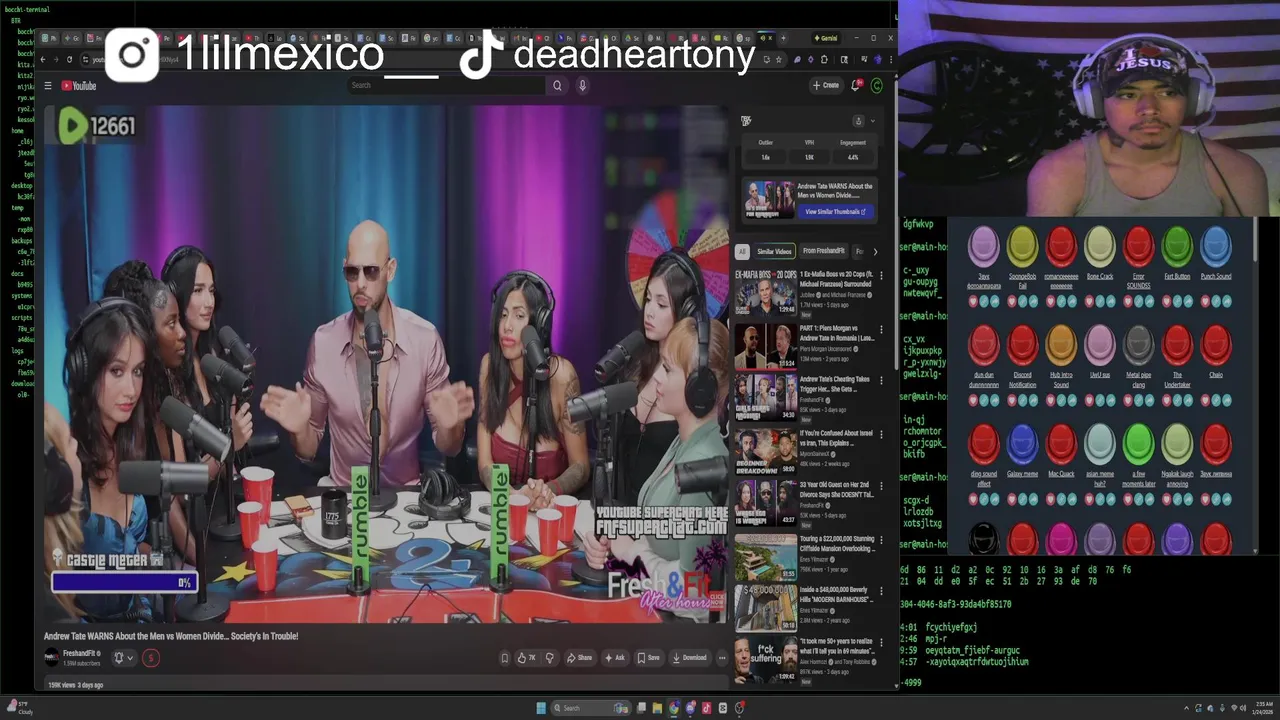Favorite the Discord Notification sound heart
This screenshot has width=1280, height=720.
1014,401
